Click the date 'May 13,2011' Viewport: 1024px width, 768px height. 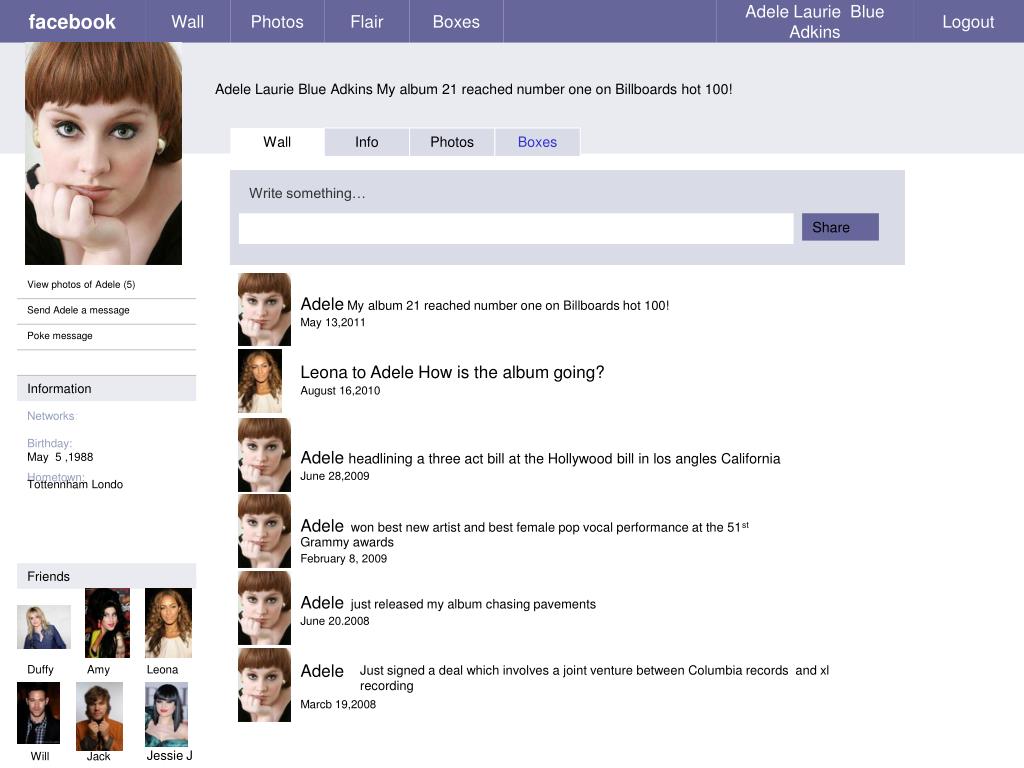(x=332, y=323)
